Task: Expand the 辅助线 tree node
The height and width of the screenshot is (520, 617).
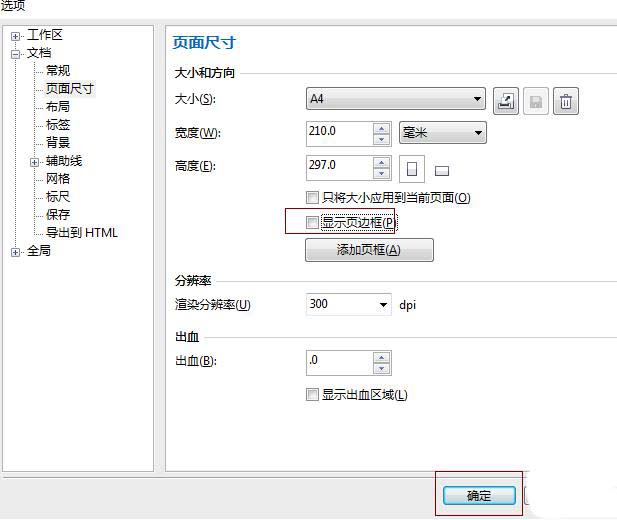Action: point(34,162)
